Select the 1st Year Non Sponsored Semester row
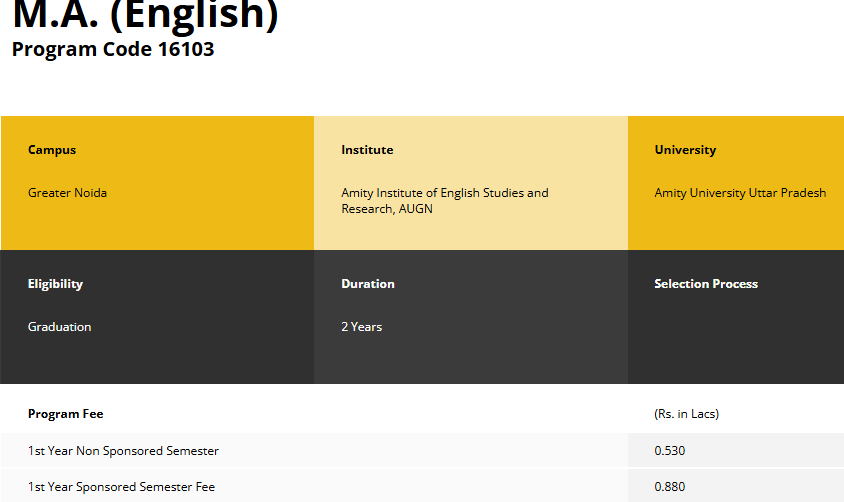The image size is (844, 502). pos(123,451)
